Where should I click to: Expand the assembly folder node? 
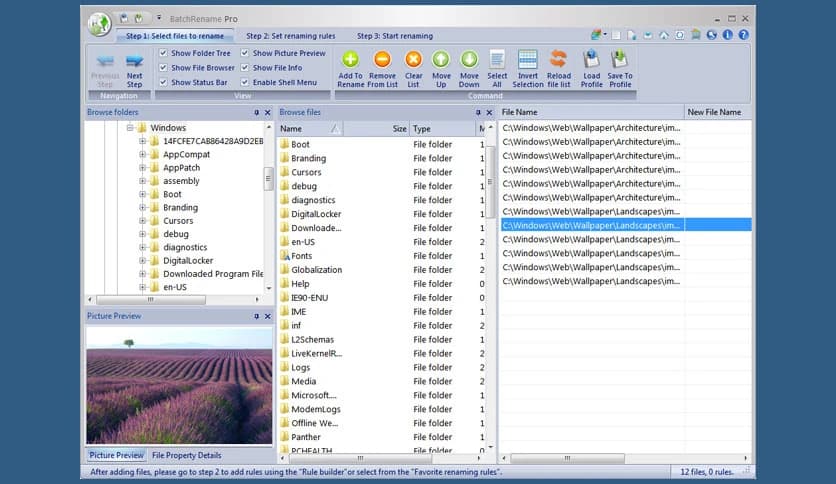[142, 181]
